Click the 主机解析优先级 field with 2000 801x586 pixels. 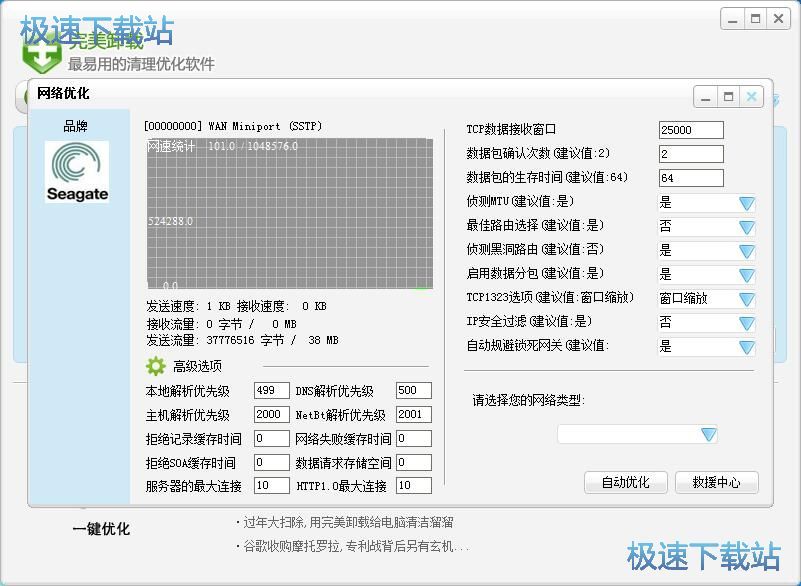[x=272, y=414]
